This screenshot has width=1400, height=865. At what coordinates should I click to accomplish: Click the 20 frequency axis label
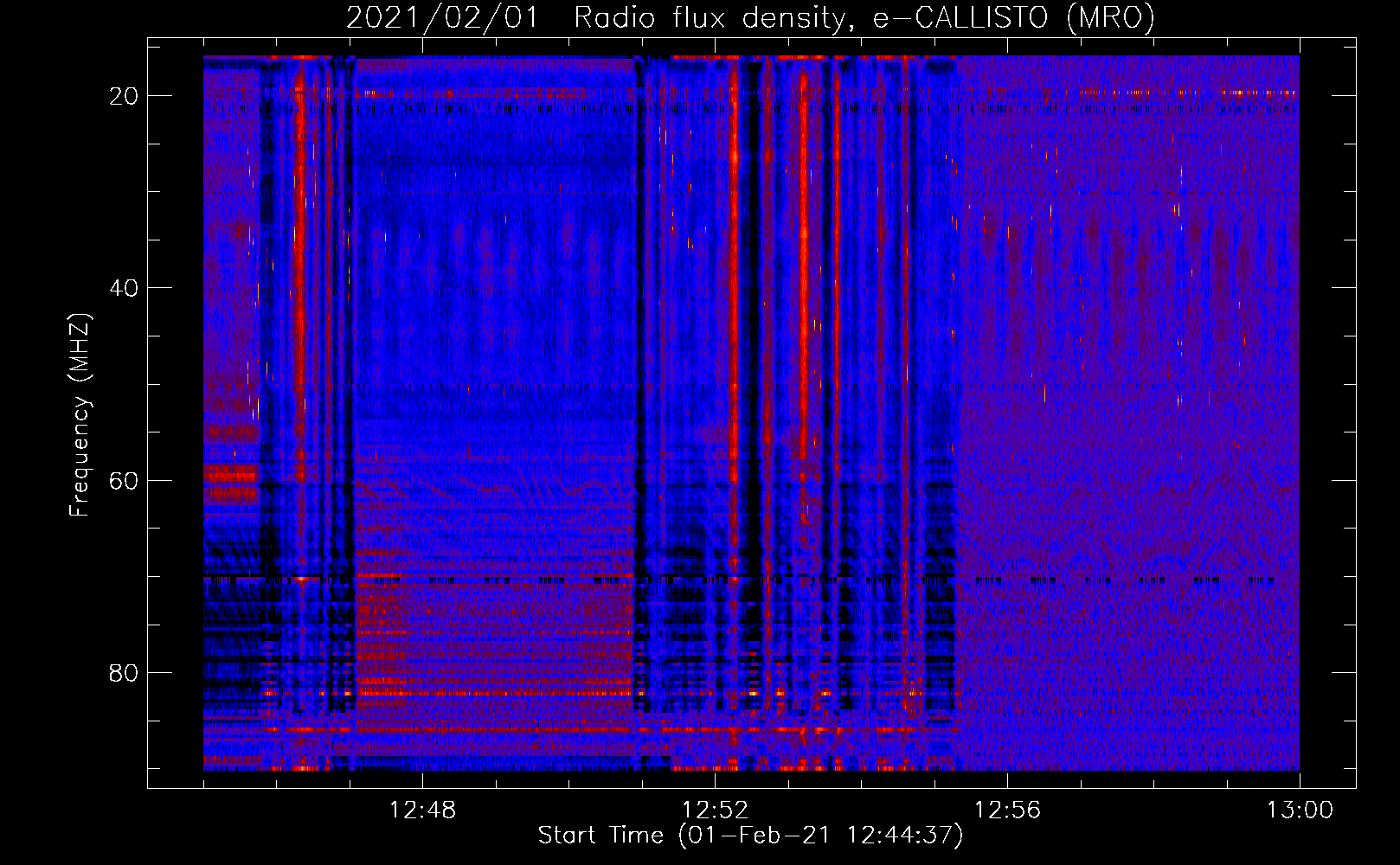tap(124, 96)
